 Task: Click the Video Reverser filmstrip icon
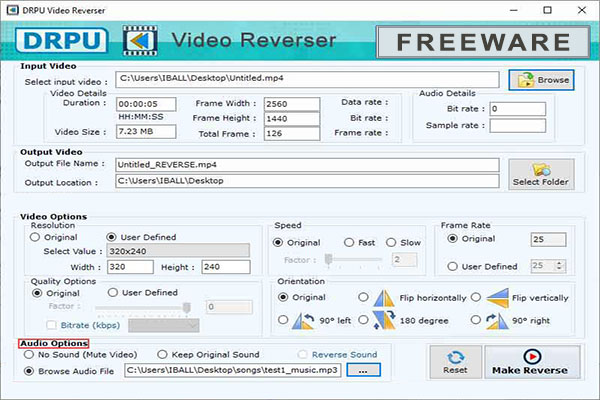pos(140,40)
